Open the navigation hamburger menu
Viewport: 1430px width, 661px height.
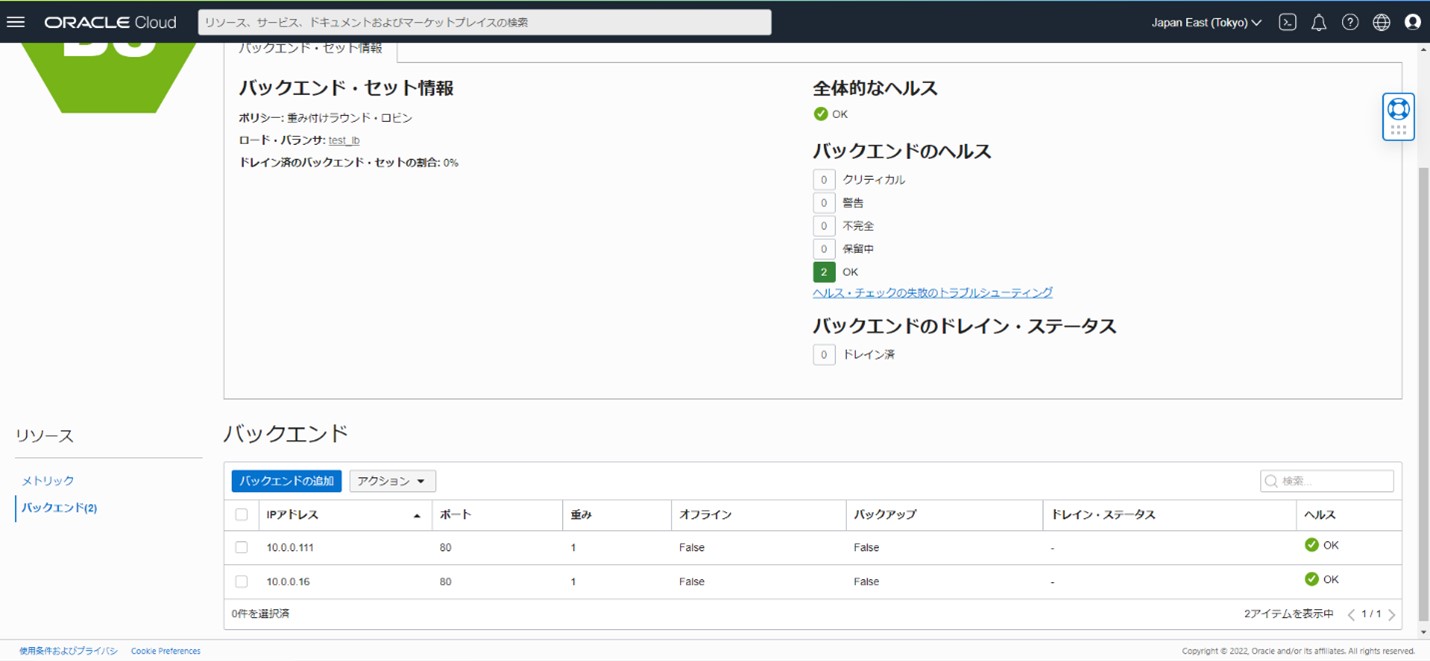coord(15,22)
